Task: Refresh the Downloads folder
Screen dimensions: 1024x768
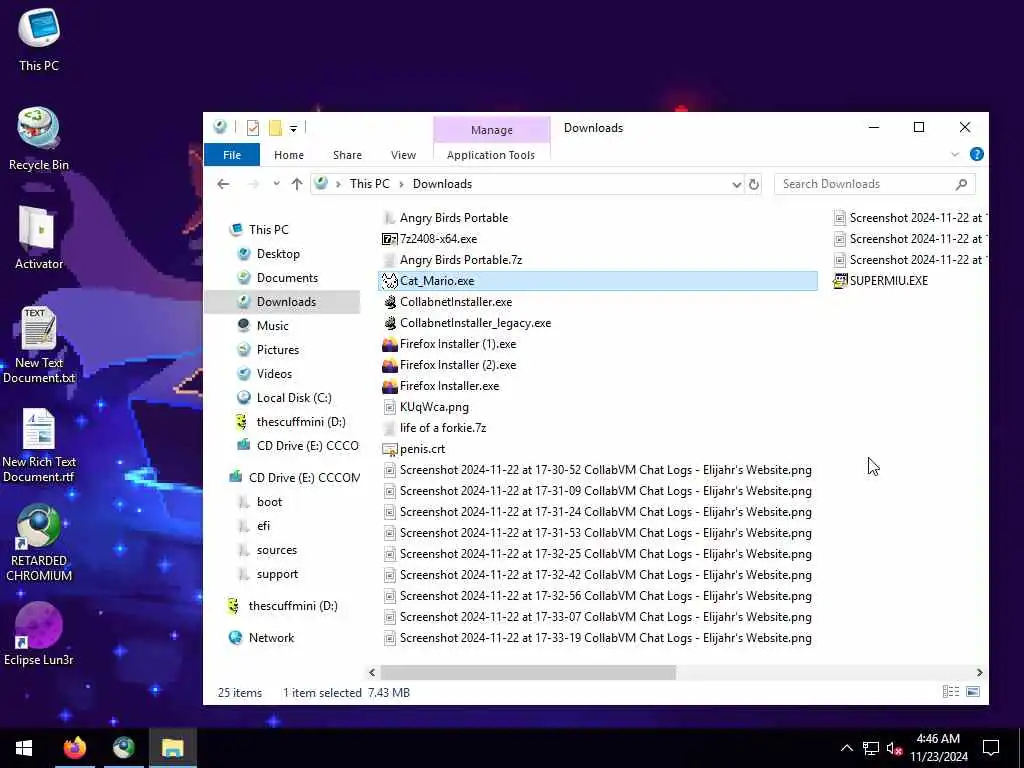Action: pyautogui.click(x=754, y=185)
